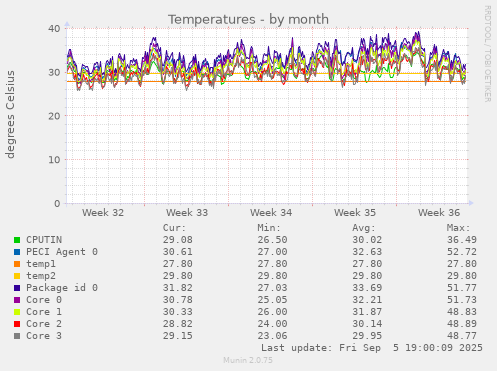Click the Week 33 axis label
Viewport: 497px width, 371px height.
pos(187,213)
